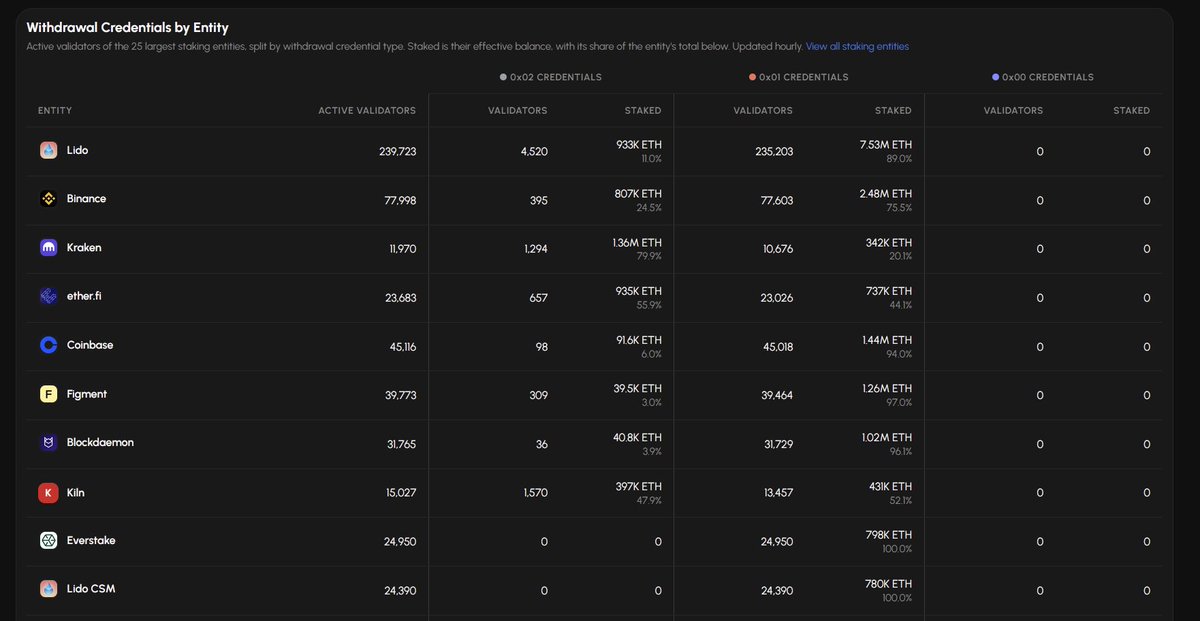The height and width of the screenshot is (621, 1200).
Task: Click the 1.26M ETH staked cell
Action: pyautogui.click(x=887, y=389)
